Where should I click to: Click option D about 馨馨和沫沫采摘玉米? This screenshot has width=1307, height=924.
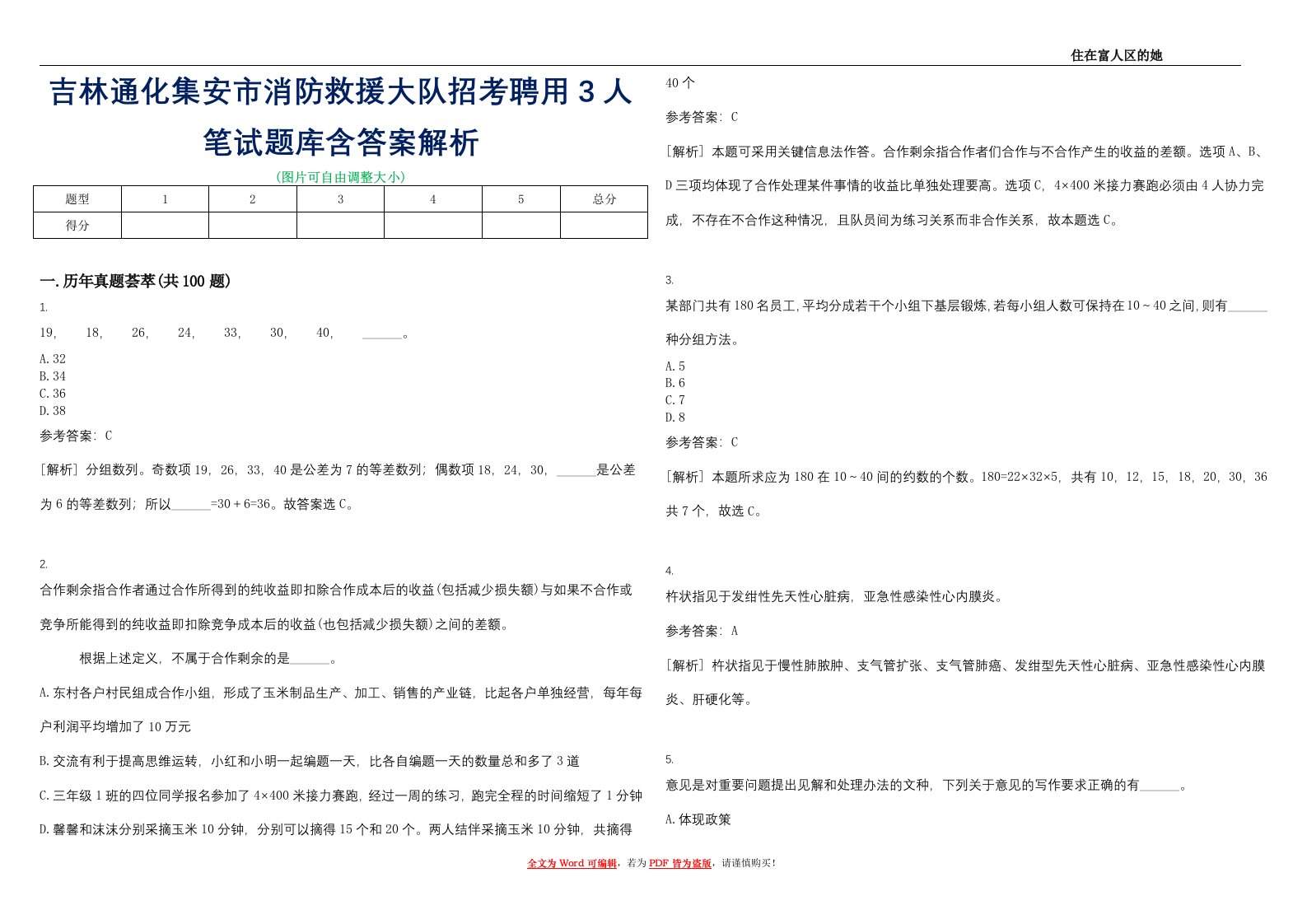336,829
